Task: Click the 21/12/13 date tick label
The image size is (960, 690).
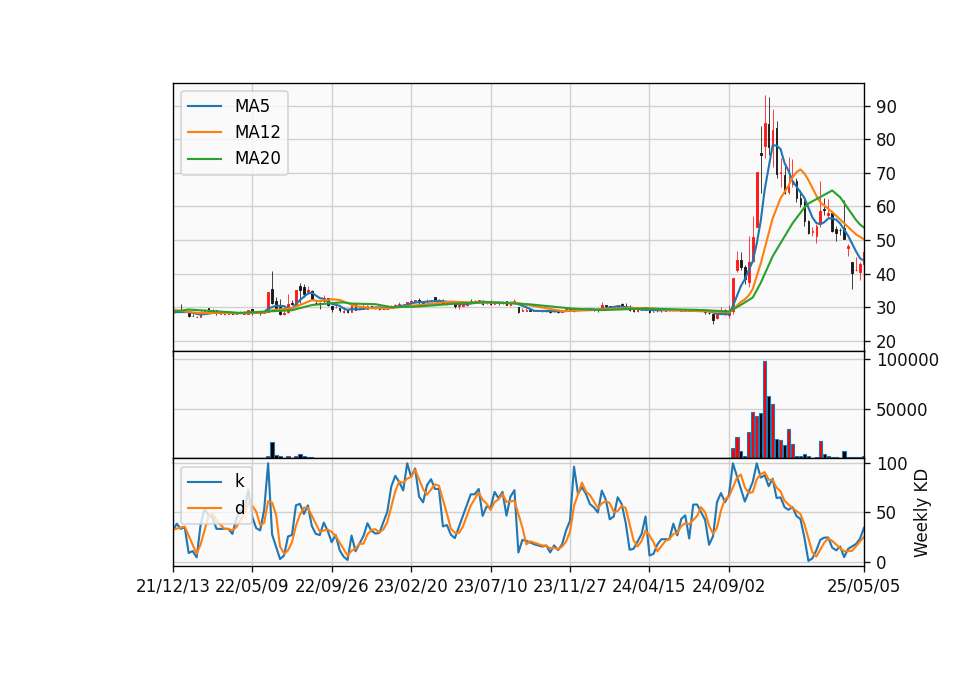Action: pyautogui.click(x=173, y=586)
